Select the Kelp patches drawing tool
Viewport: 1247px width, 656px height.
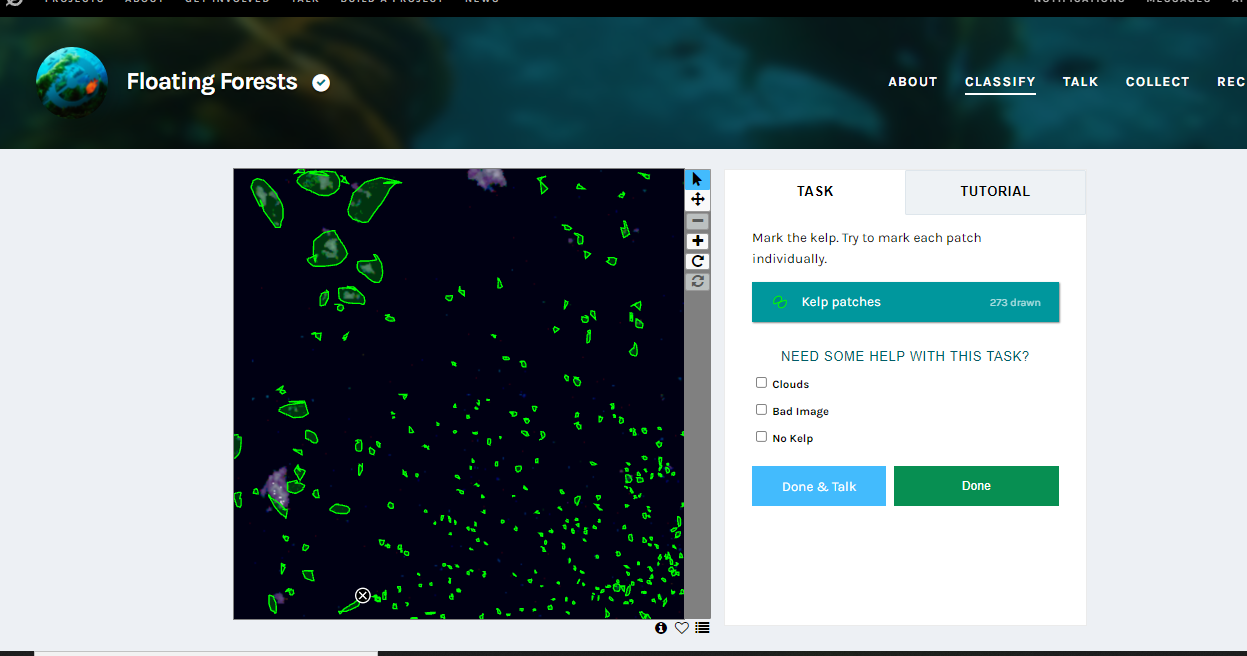click(905, 302)
